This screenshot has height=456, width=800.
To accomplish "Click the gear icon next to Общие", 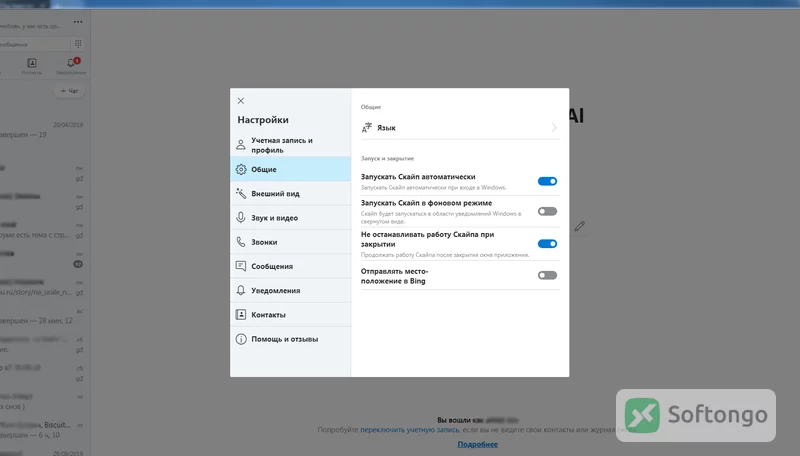I will click(x=241, y=169).
